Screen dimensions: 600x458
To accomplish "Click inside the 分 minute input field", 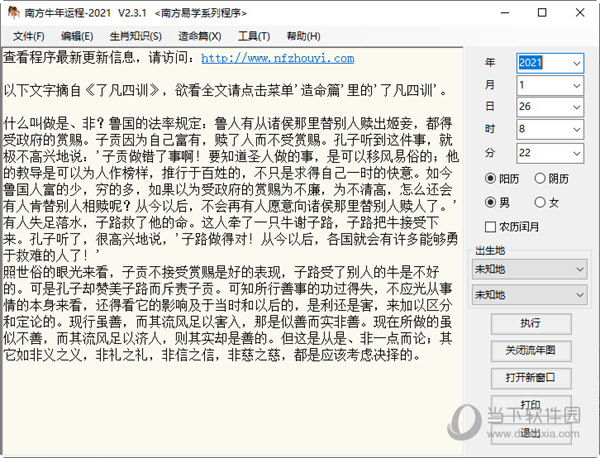I will (x=541, y=152).
